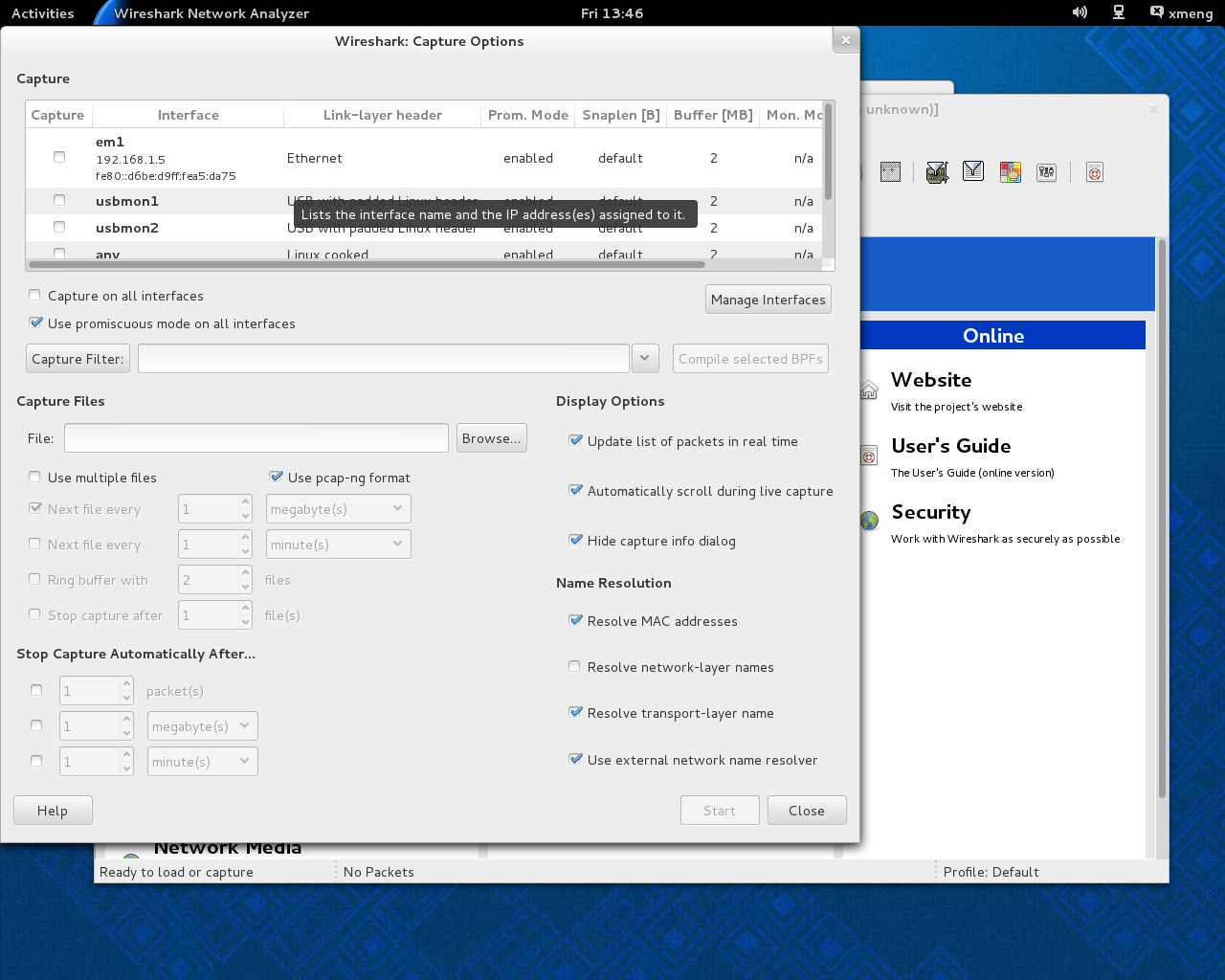
Task: Click Browse... to choose capture file
Action: (x=492, y=438)
